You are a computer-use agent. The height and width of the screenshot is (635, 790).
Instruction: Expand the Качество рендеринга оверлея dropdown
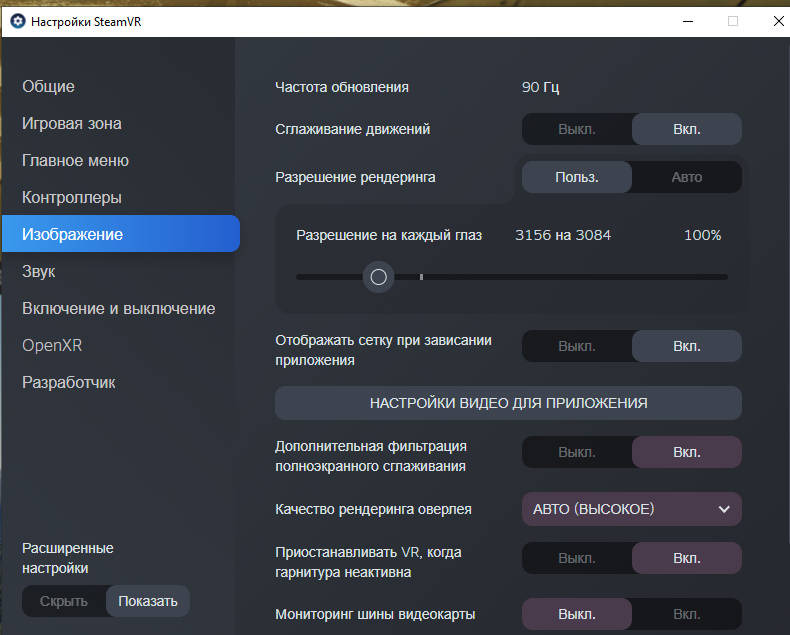[x=632, y=509]
